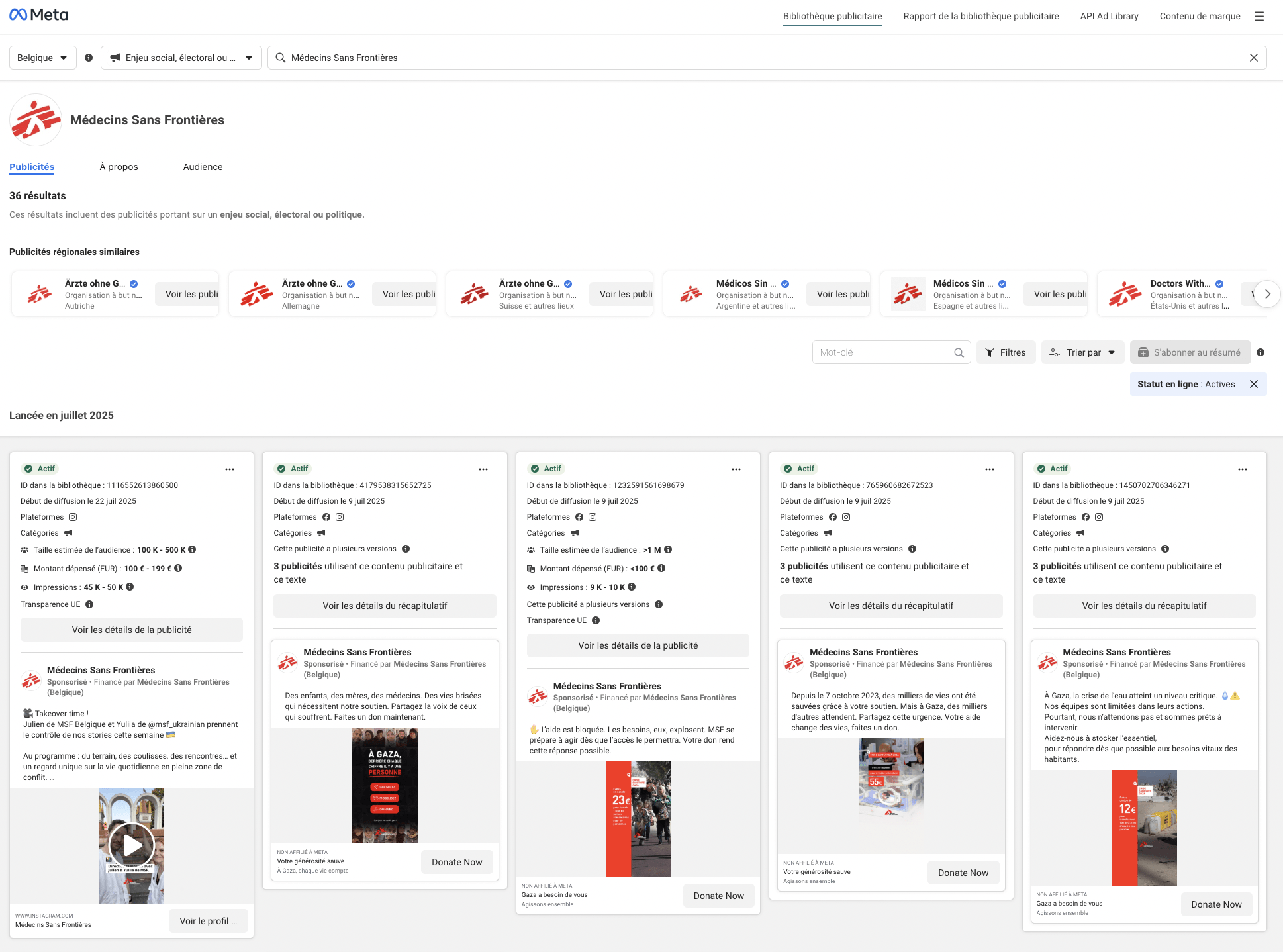Open three-dot menu for ad 1232591561698679
Image resolution: width=1283 pixels, height=952 pixels.
pos(736,469)
